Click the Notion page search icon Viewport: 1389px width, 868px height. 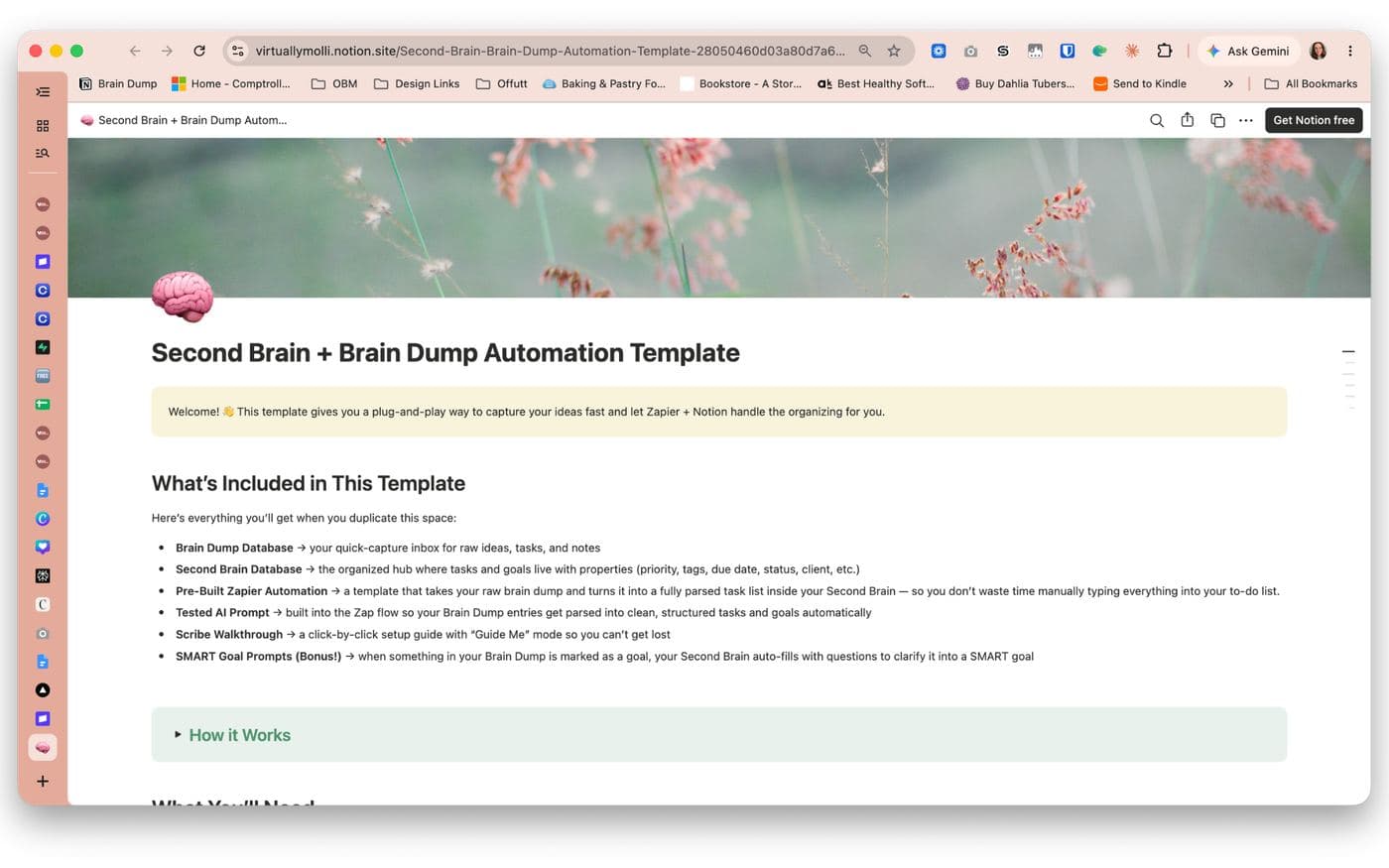coord(1157,120)
